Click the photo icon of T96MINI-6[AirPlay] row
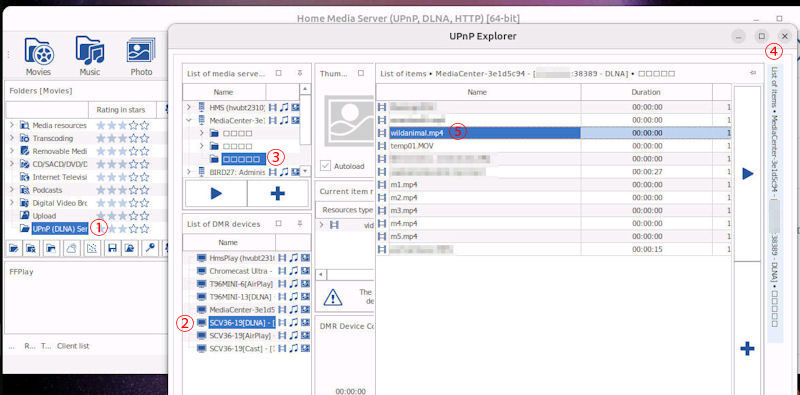 (x=305, y=284)
